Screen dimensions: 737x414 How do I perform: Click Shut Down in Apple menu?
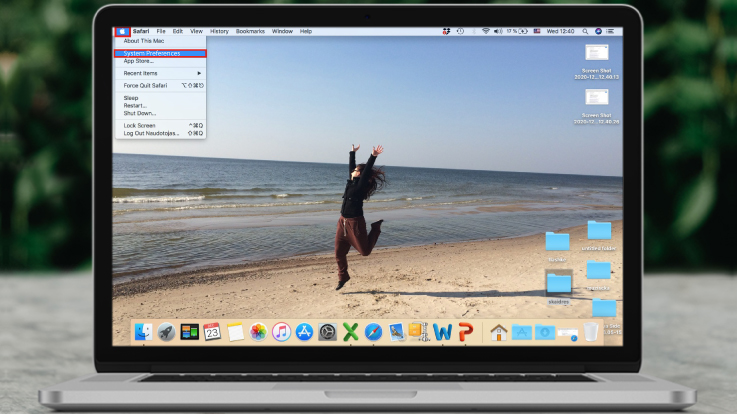coord(140,113)
